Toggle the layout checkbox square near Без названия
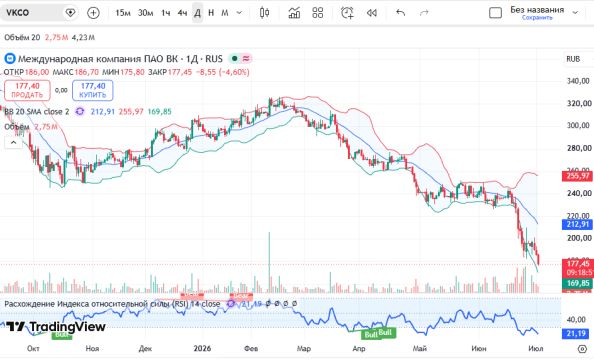 click(x=495, y=13)
